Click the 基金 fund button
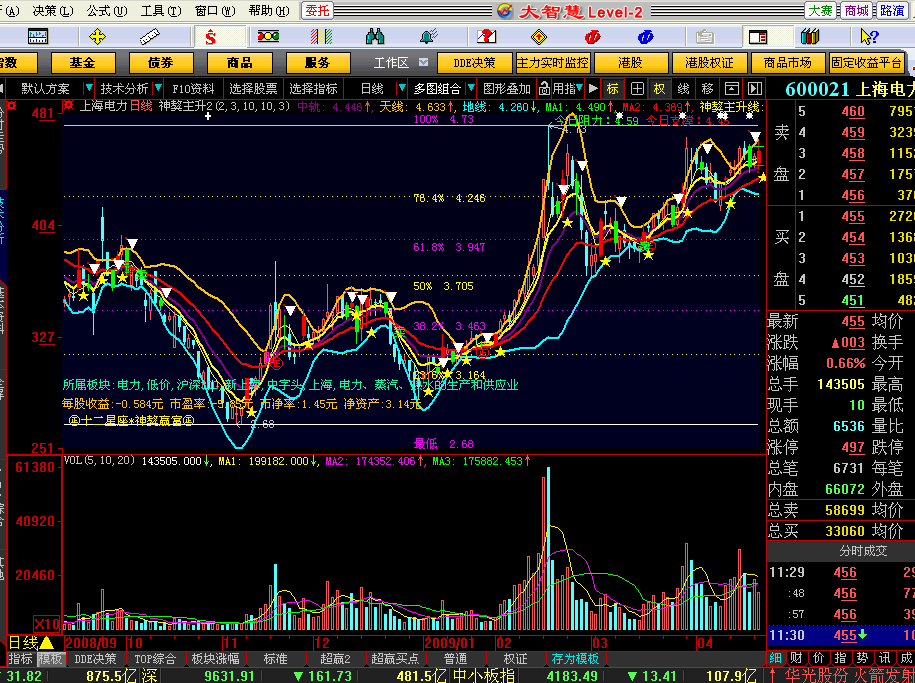 82,62
